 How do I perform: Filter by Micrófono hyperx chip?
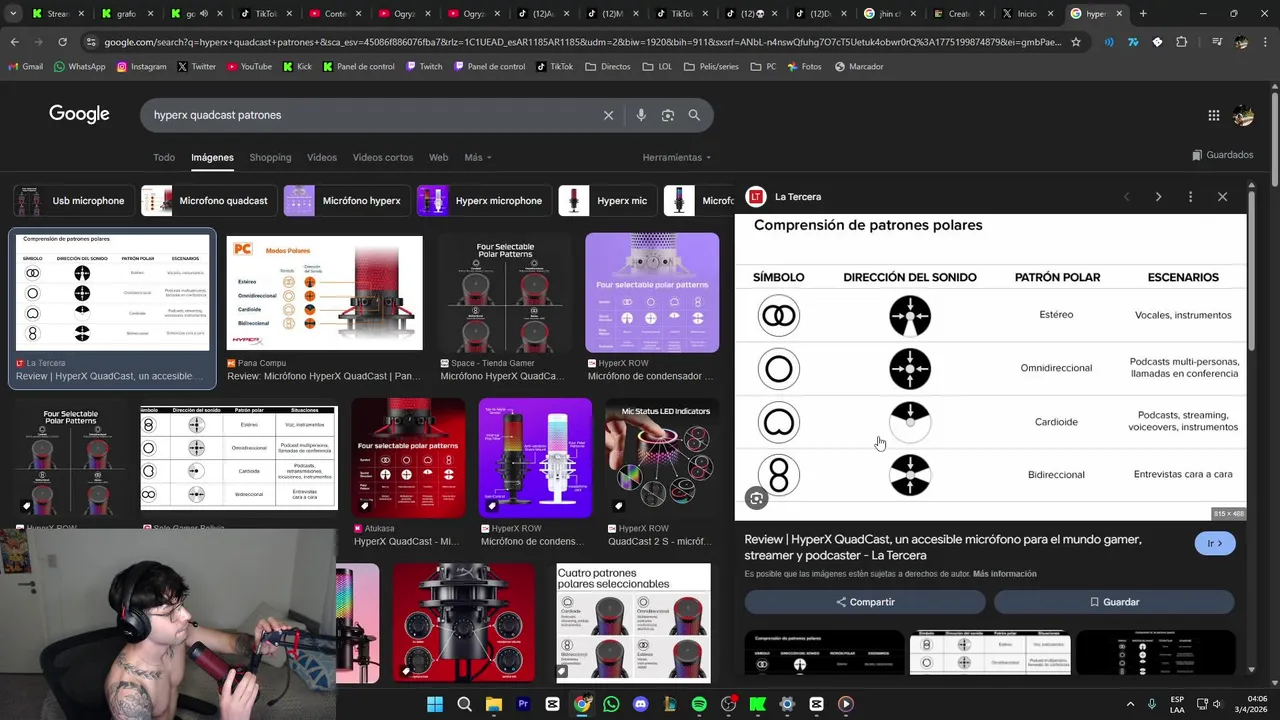tap(346, 201)
